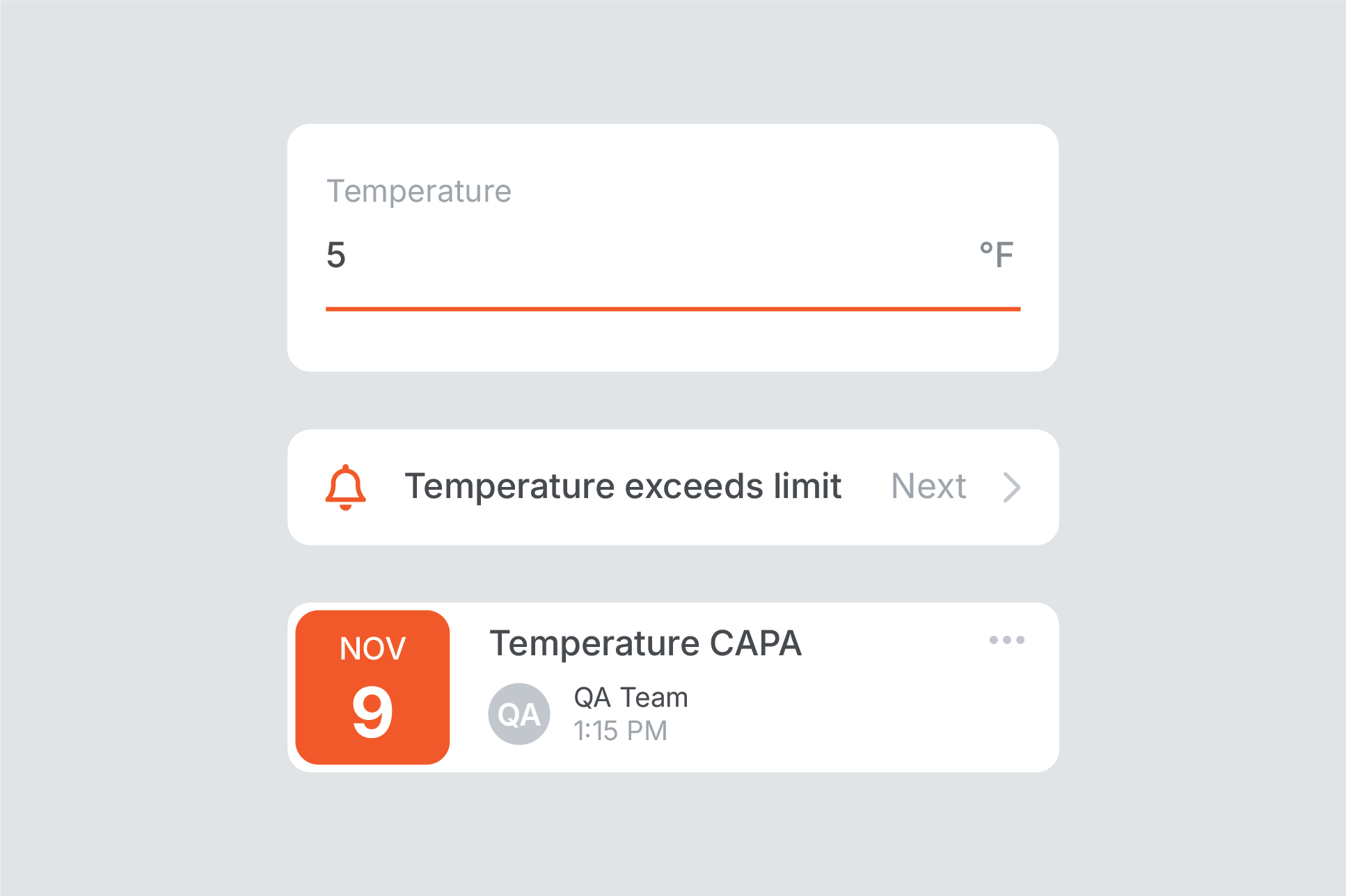Select the Temperature CAPA task card
The height and width of the screenshot is (896, 1346).
click(x=673, y=687)
